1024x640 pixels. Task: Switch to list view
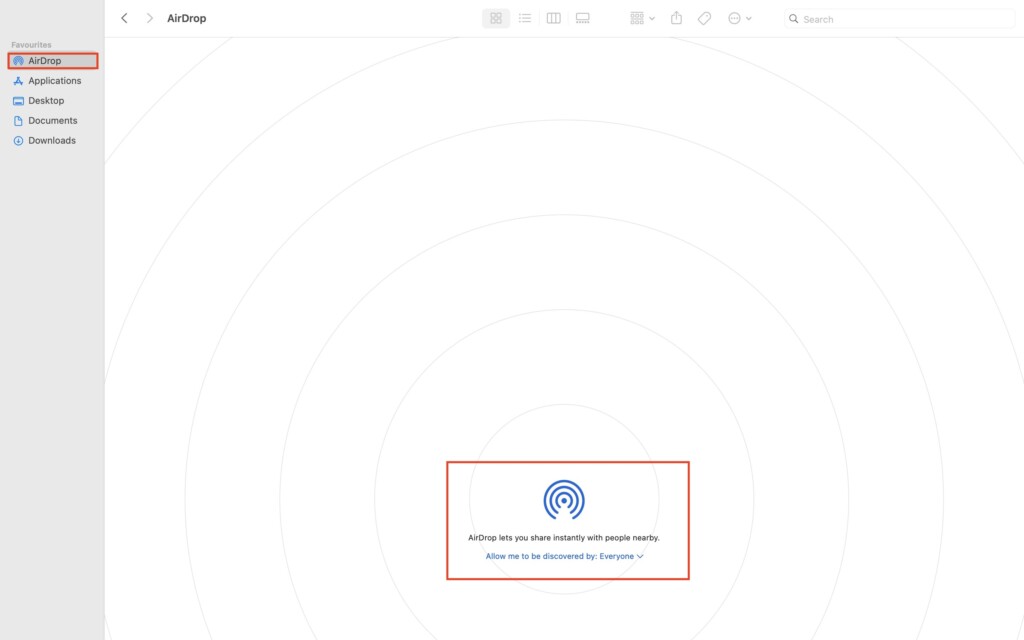(525, 18)
